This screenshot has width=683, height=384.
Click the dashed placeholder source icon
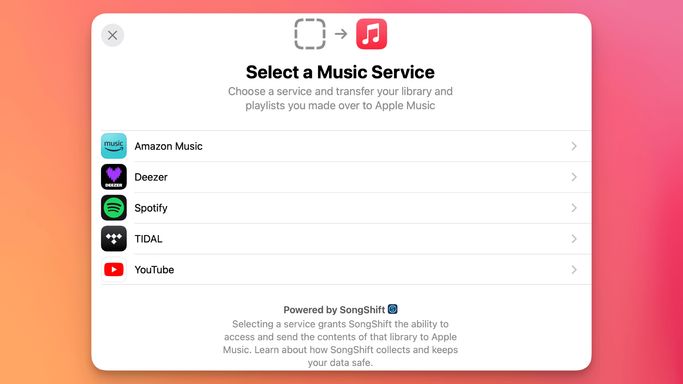click(310, 34)
